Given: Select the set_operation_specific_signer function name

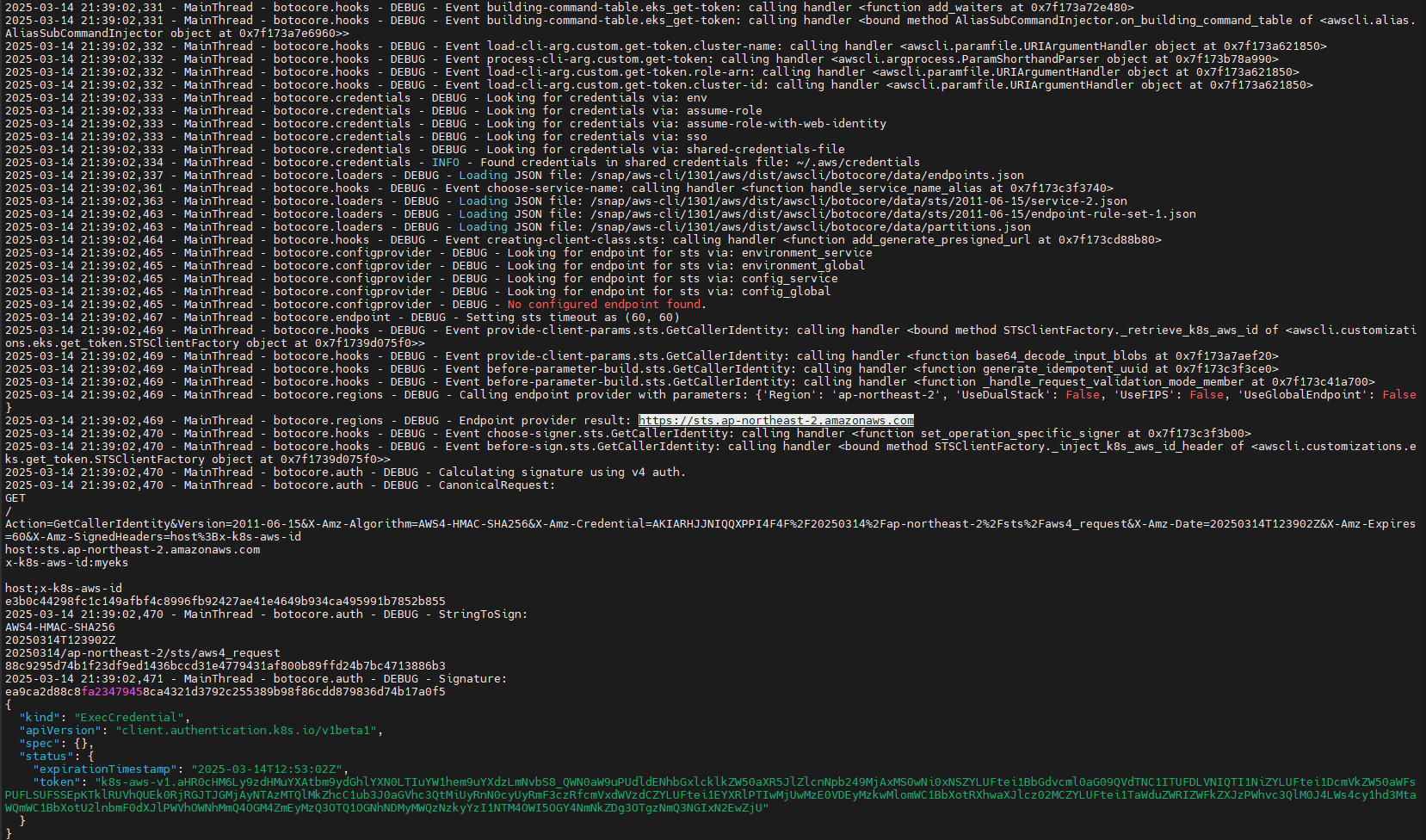Looking at the screenshot, I should [x=1021, y=433].
